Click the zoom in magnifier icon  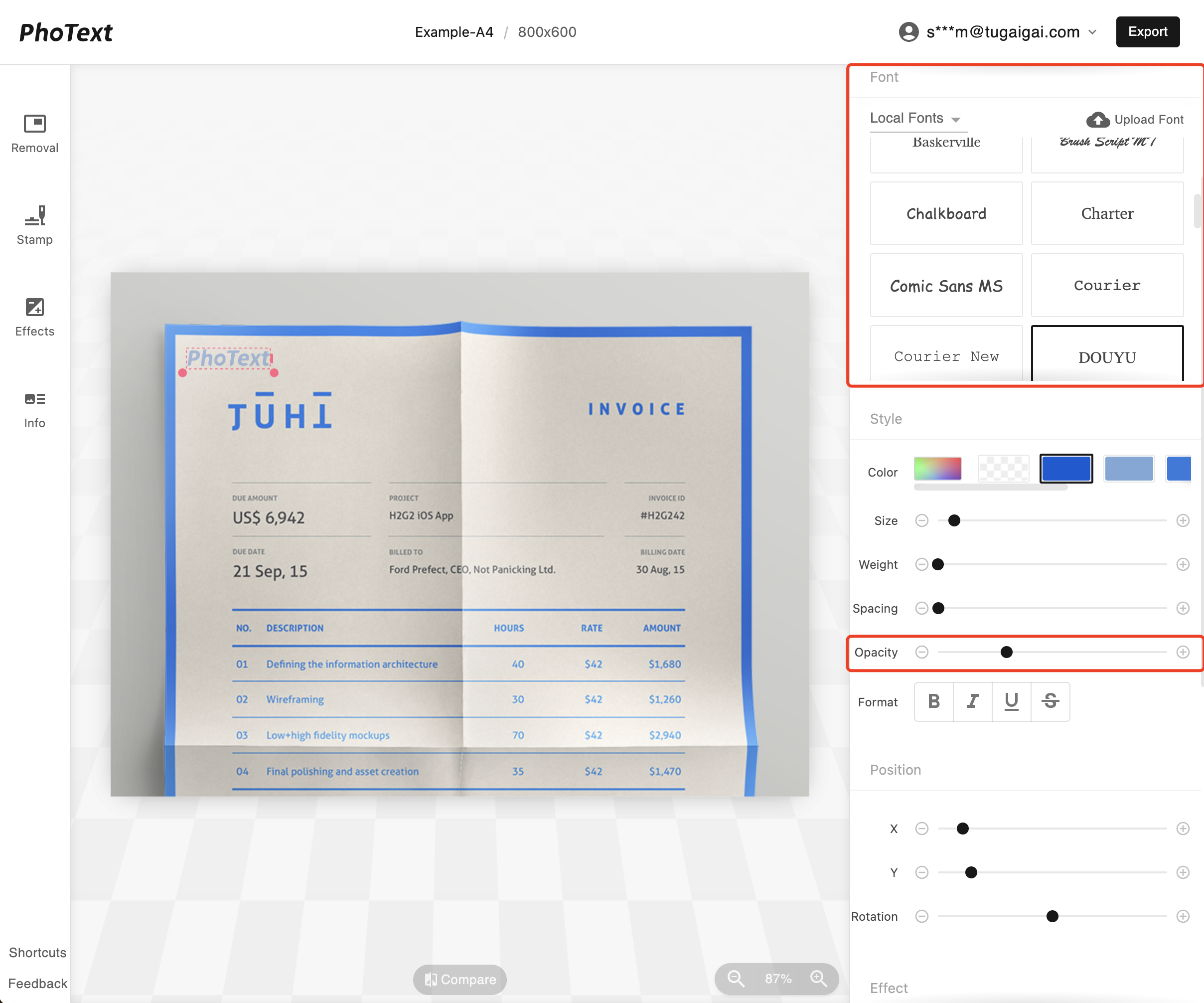(x=818, y=979)
